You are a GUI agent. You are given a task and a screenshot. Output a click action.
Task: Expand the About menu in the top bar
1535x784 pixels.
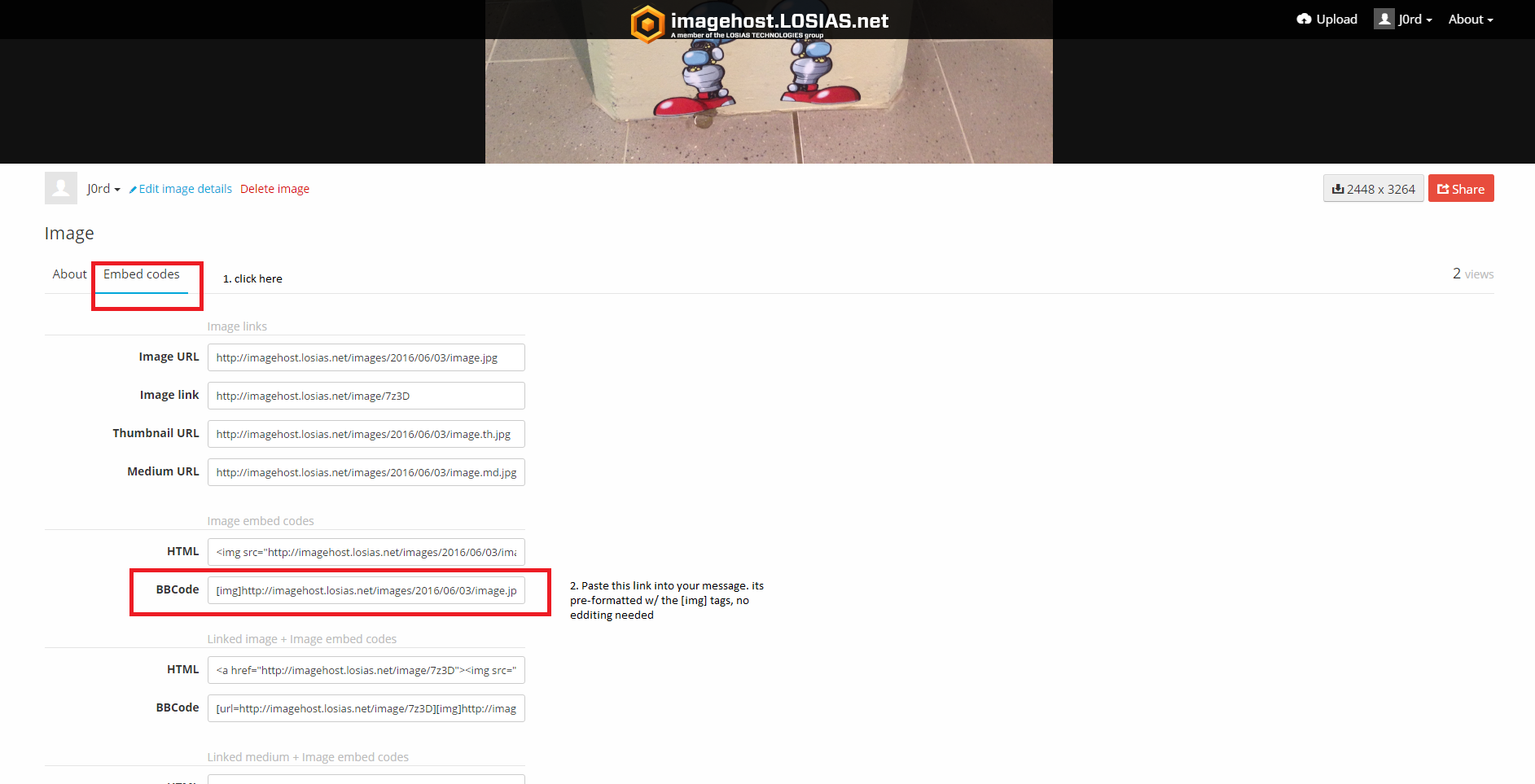pyautogui.click(x=1471, y=20)
